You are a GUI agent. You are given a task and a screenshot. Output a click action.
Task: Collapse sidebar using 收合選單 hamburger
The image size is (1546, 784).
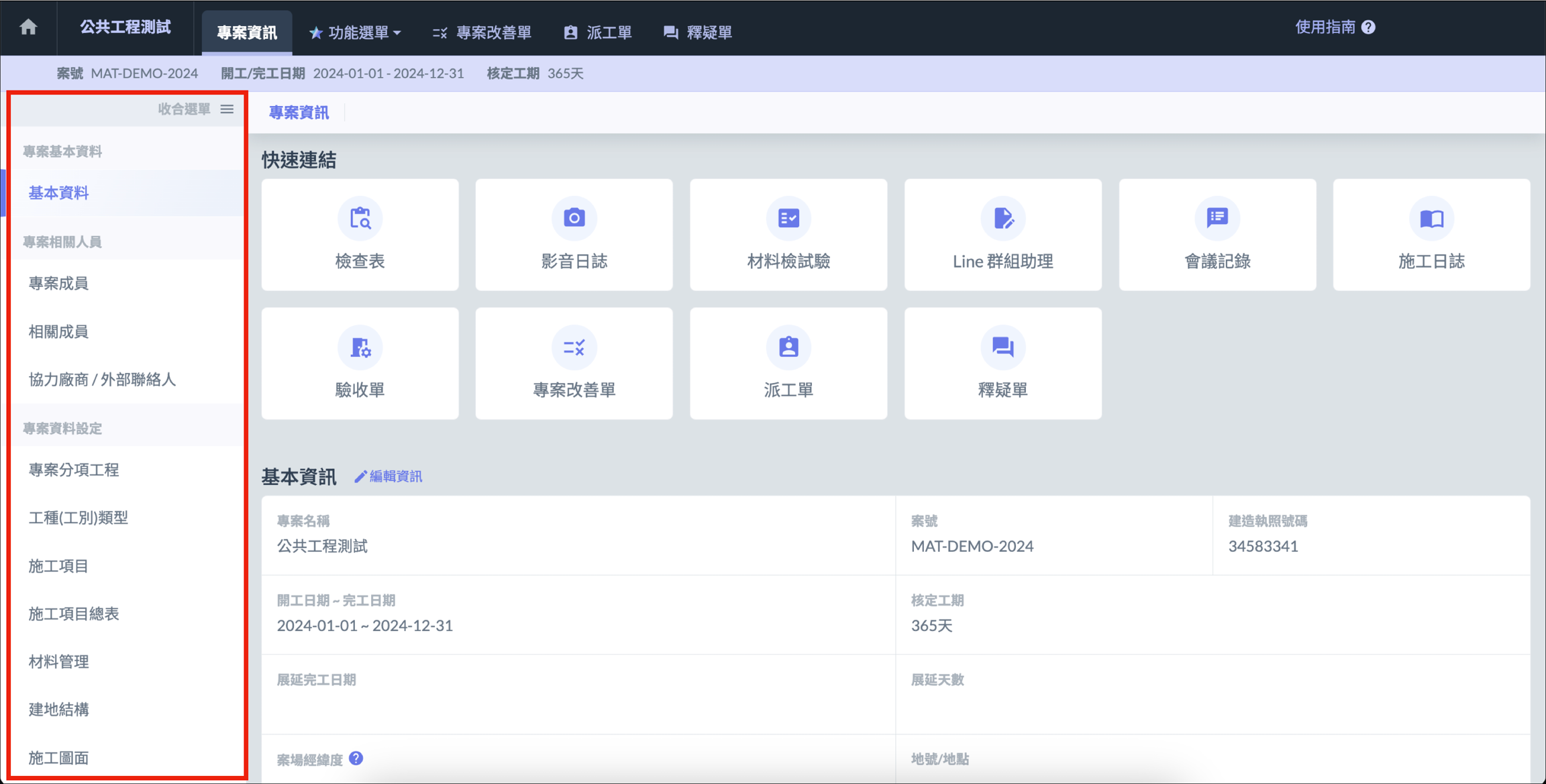227,109
